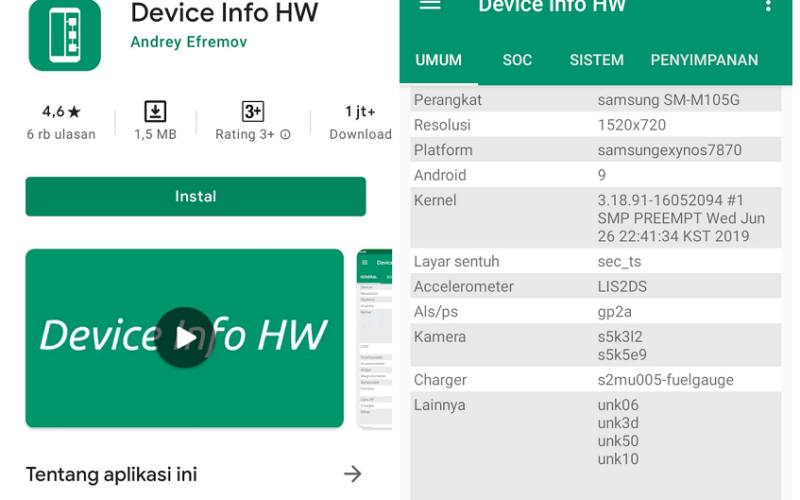Viewport: 800px width, 500px height.
Task: Tap the Lainnya row label
Action: click(x=439, y=405)
